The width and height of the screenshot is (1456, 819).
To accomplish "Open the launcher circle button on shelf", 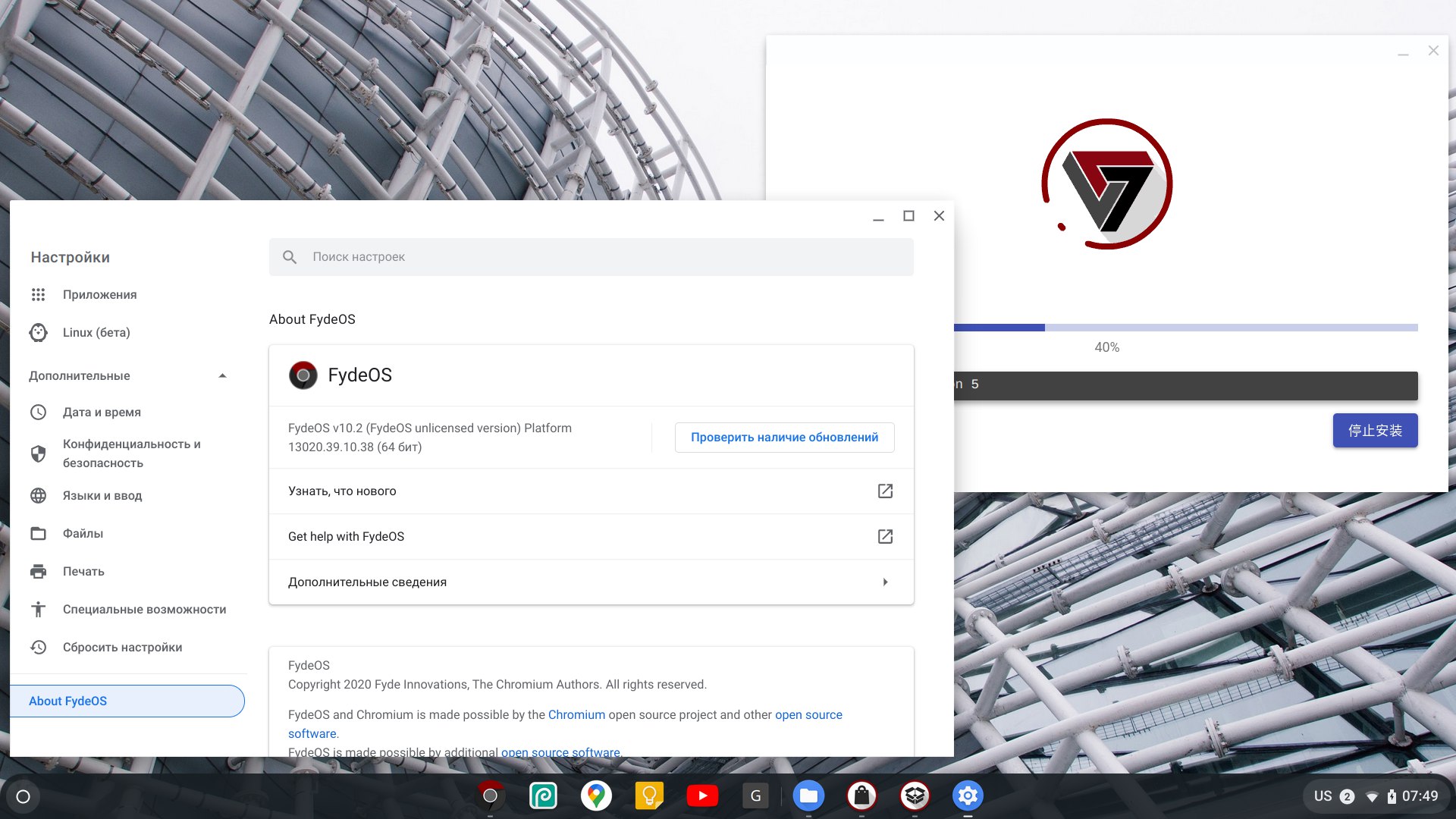I will click(x=23, y=796).
